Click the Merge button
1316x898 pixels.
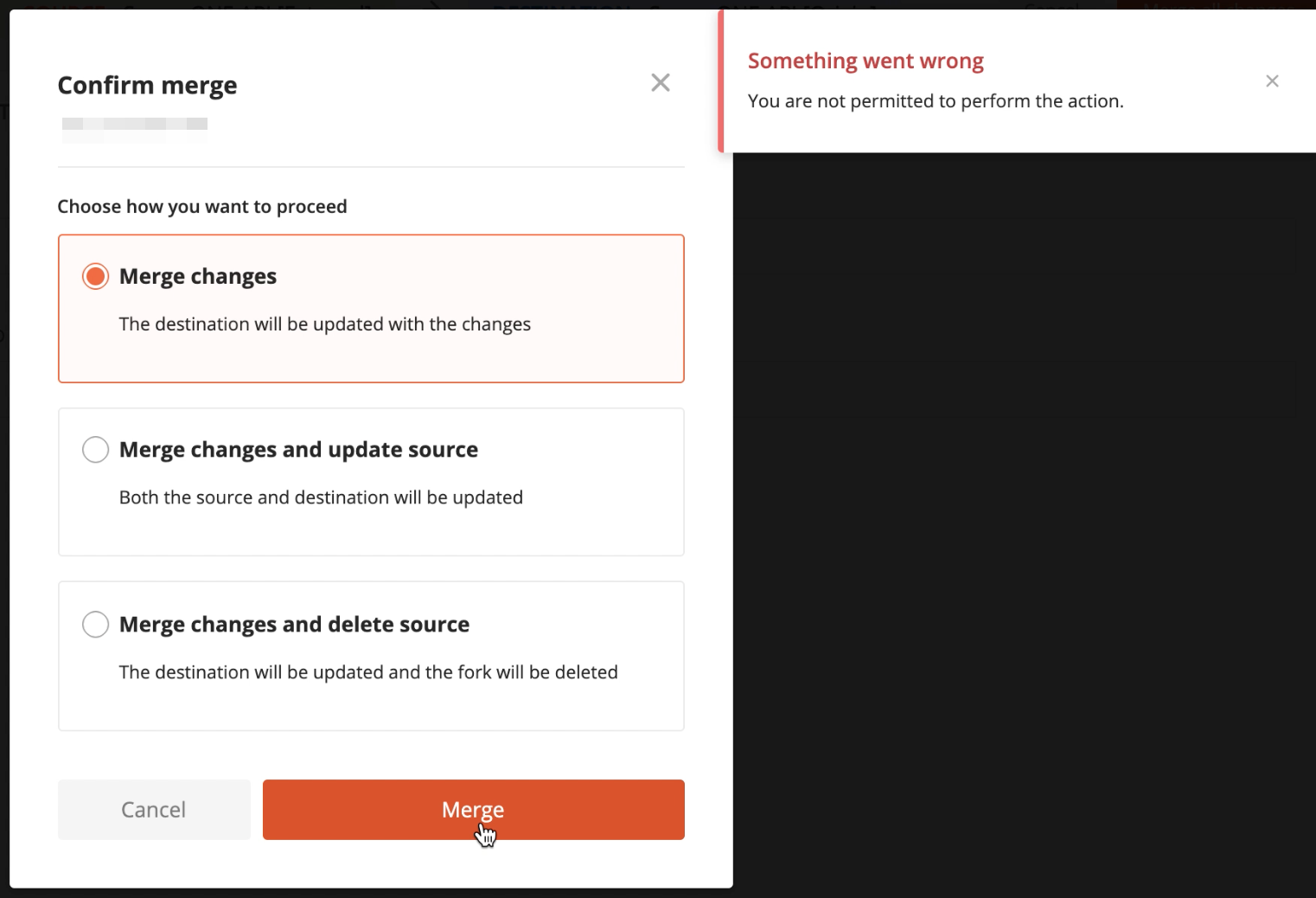click(473, 810)
